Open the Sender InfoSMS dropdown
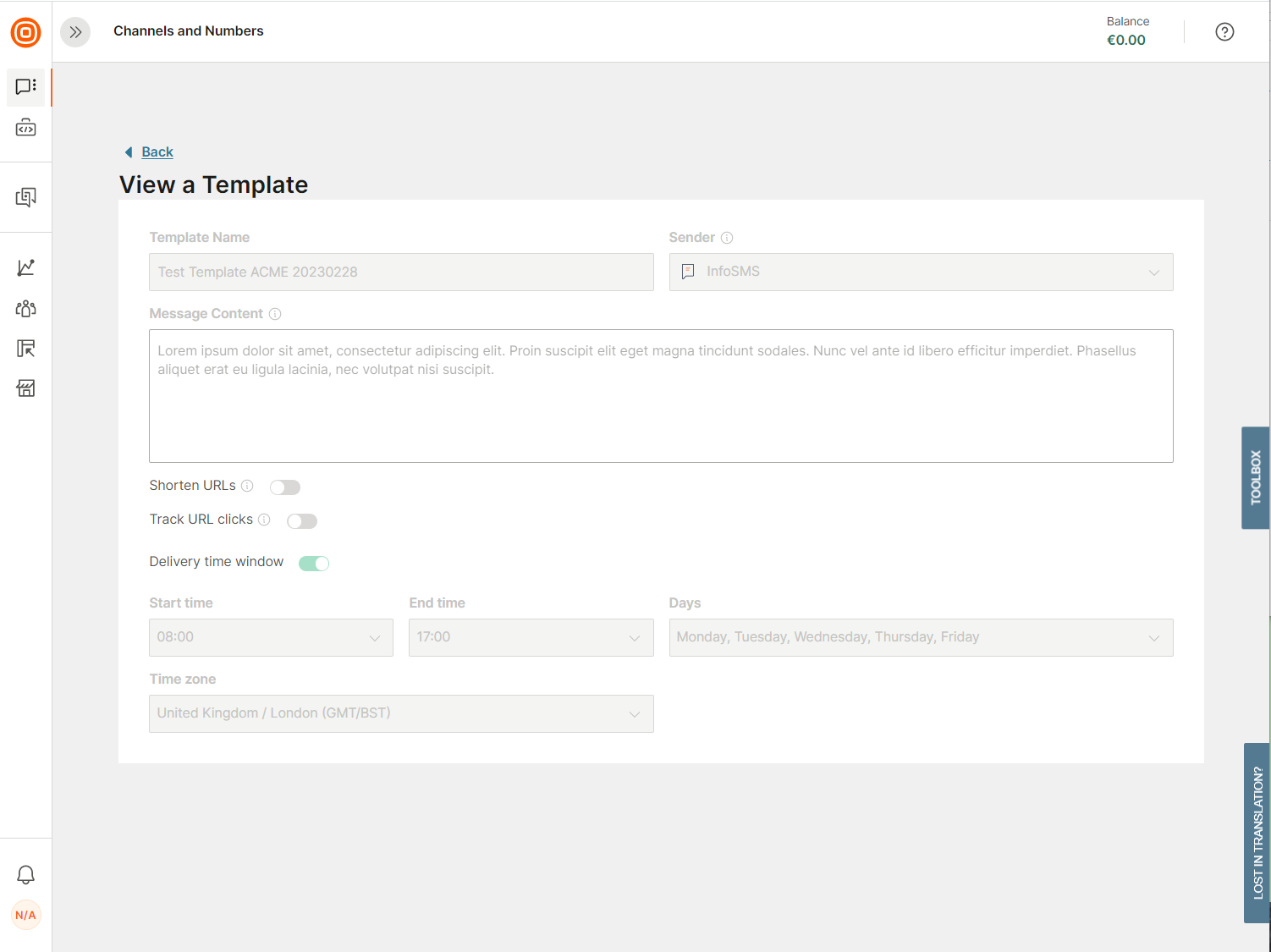 pyautogui.click(x=921, y=272)
